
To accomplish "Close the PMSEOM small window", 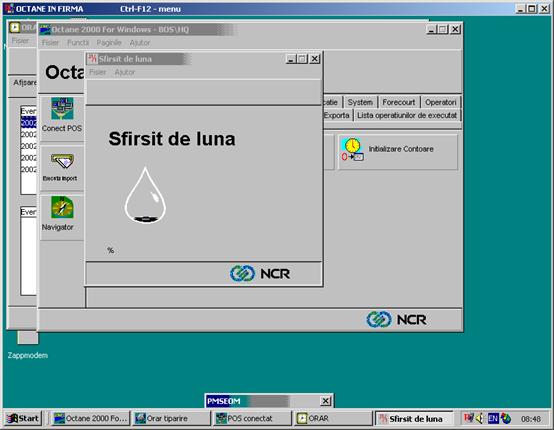I will tap(325, 401).
